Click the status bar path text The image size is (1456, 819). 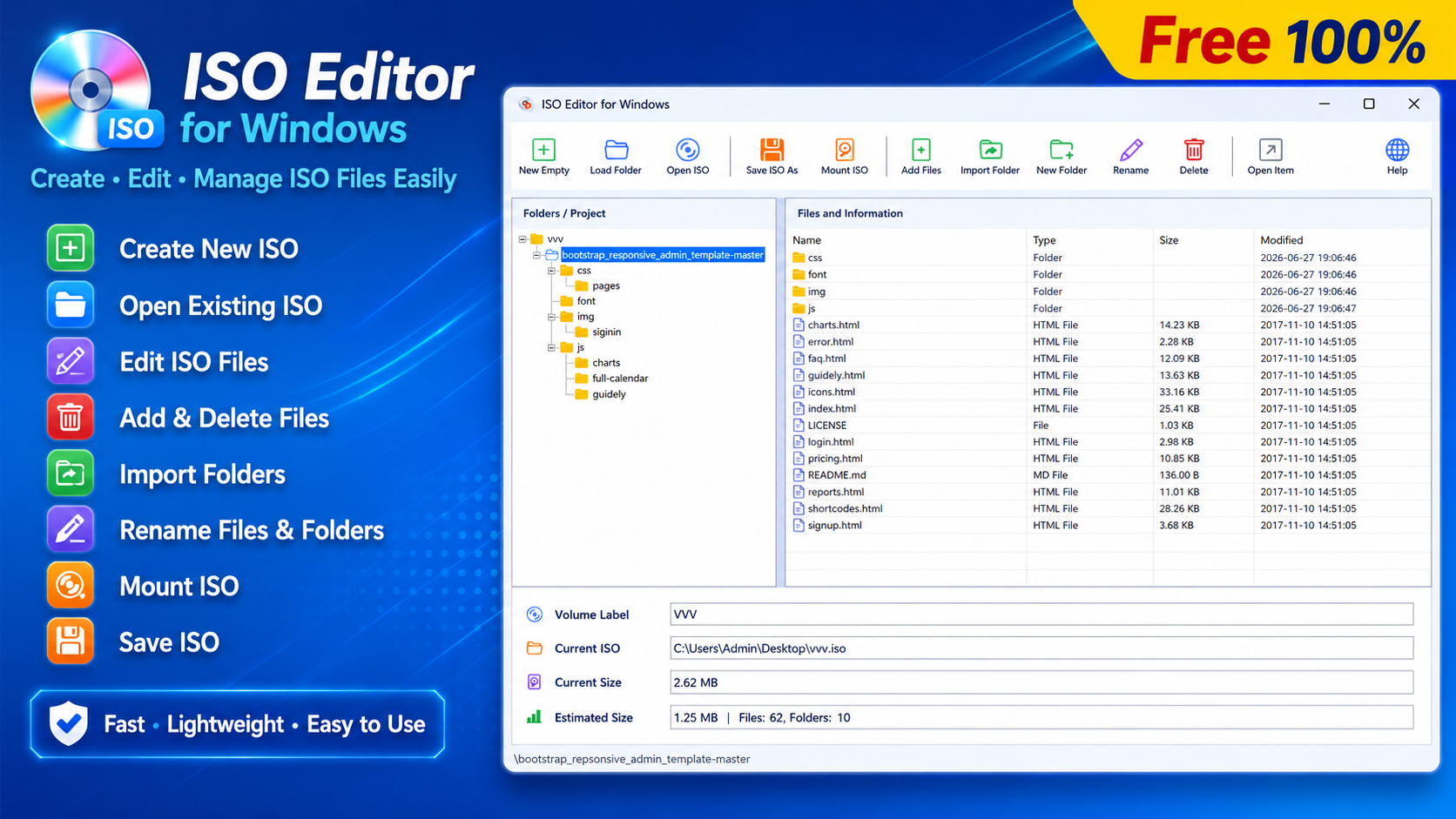coord(632,759)
